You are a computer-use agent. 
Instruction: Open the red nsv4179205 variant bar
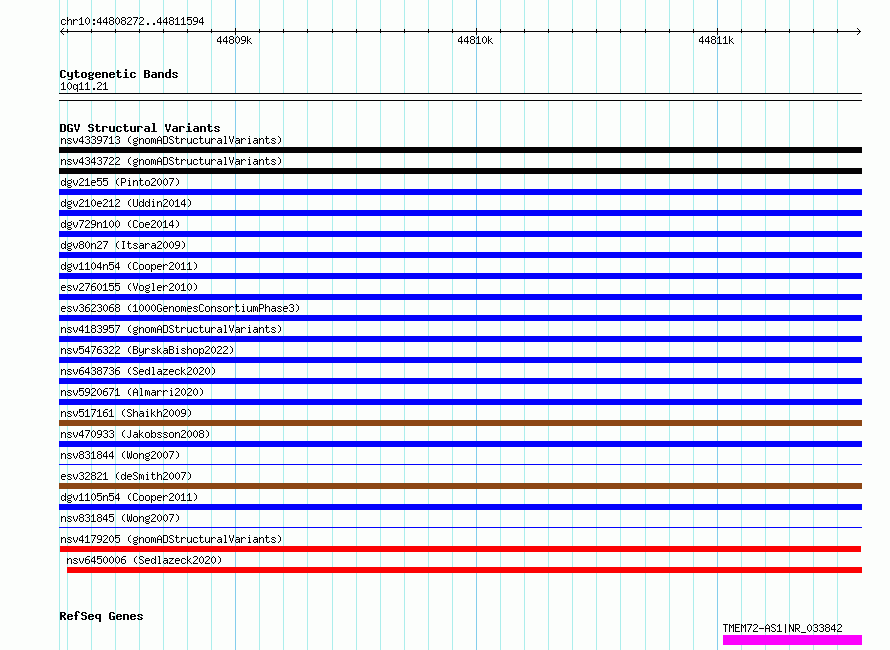(x=460, y=549)
